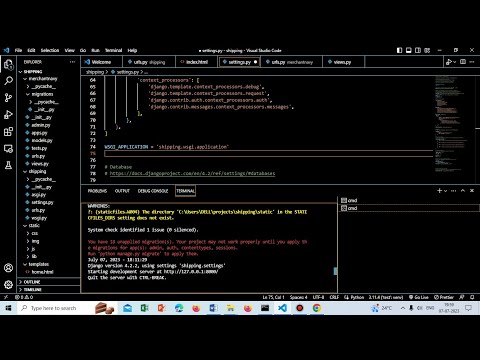Toggle primary side bar visibility

(399, 50)
